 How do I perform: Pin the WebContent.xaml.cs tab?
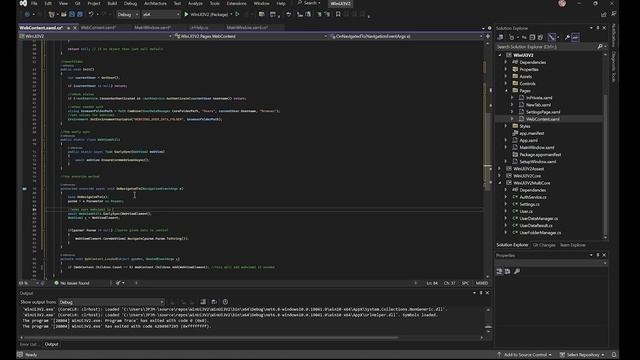pos(69,28)
